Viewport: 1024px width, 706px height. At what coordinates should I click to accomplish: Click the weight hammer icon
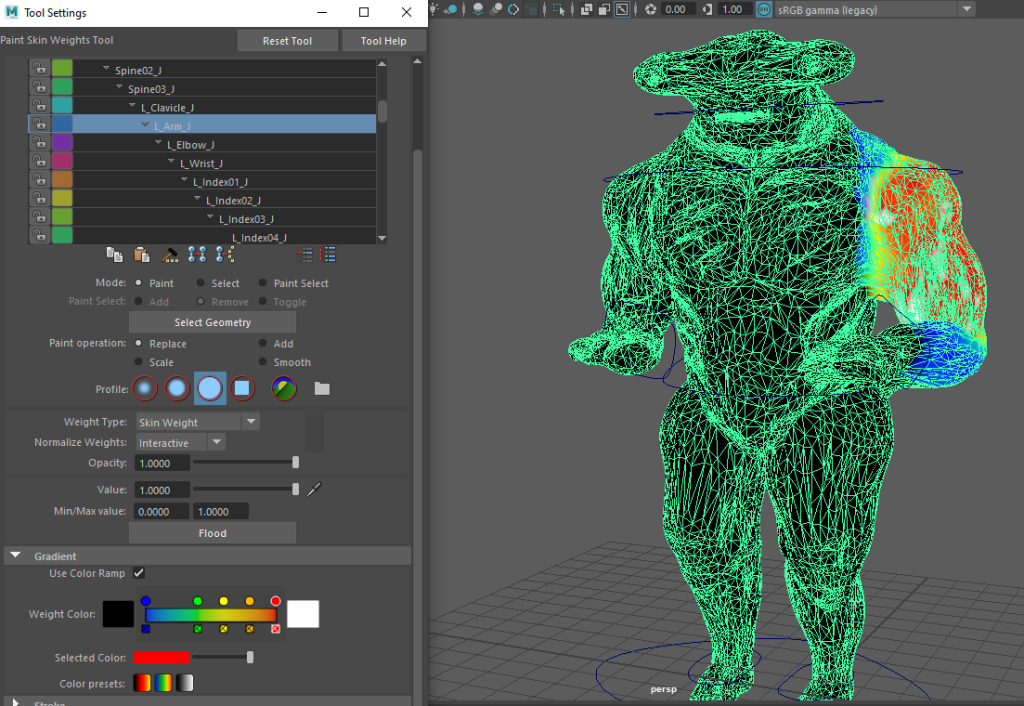point(170,255)
